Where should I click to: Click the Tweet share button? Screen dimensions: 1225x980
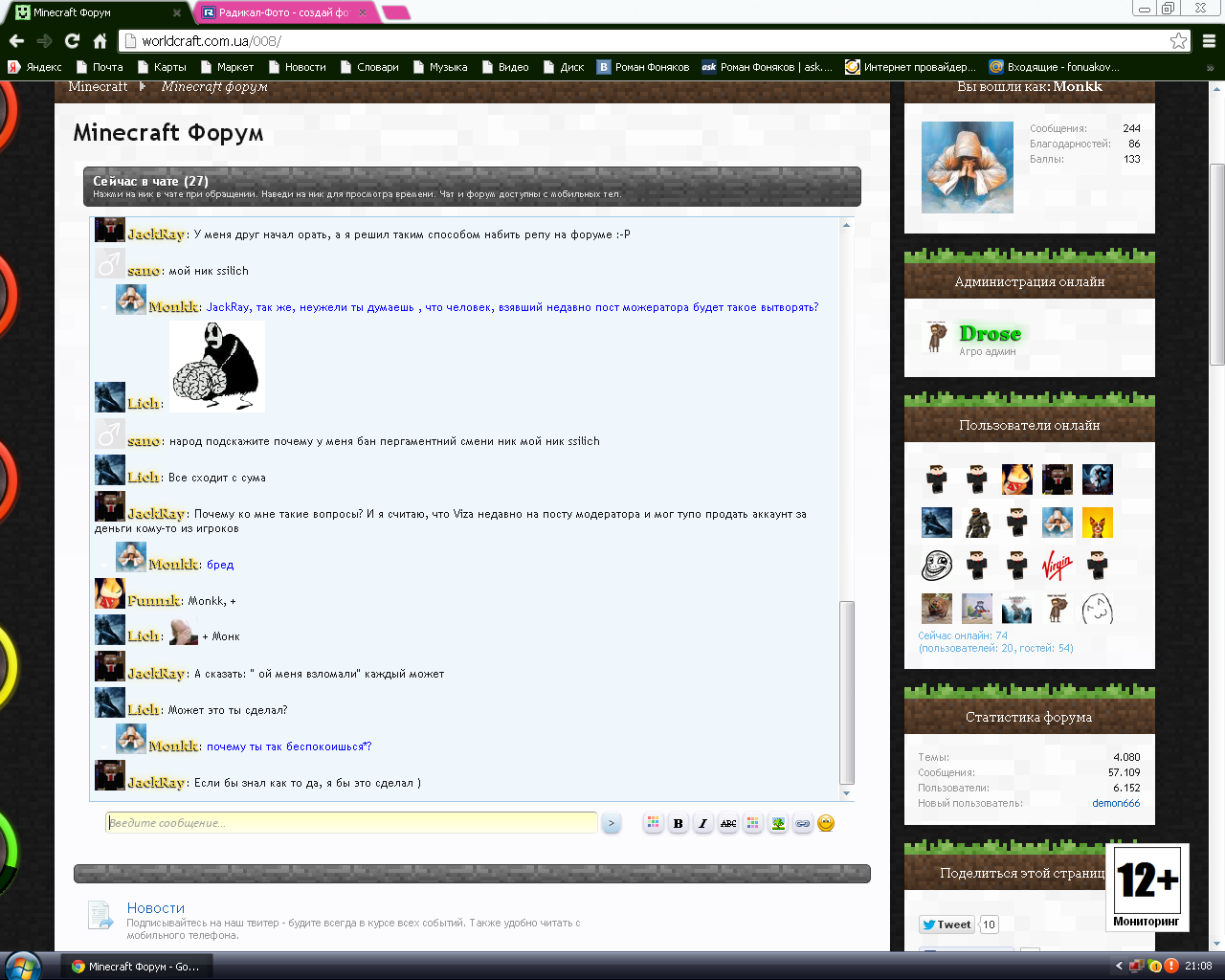click(x=947, y=924)
